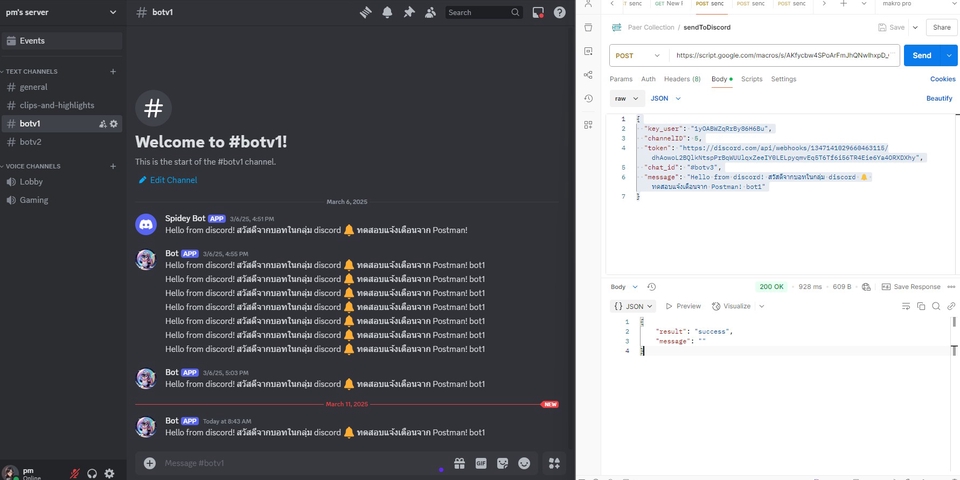Open network information globe icon

pyautogui.click(x=866, y=287)
